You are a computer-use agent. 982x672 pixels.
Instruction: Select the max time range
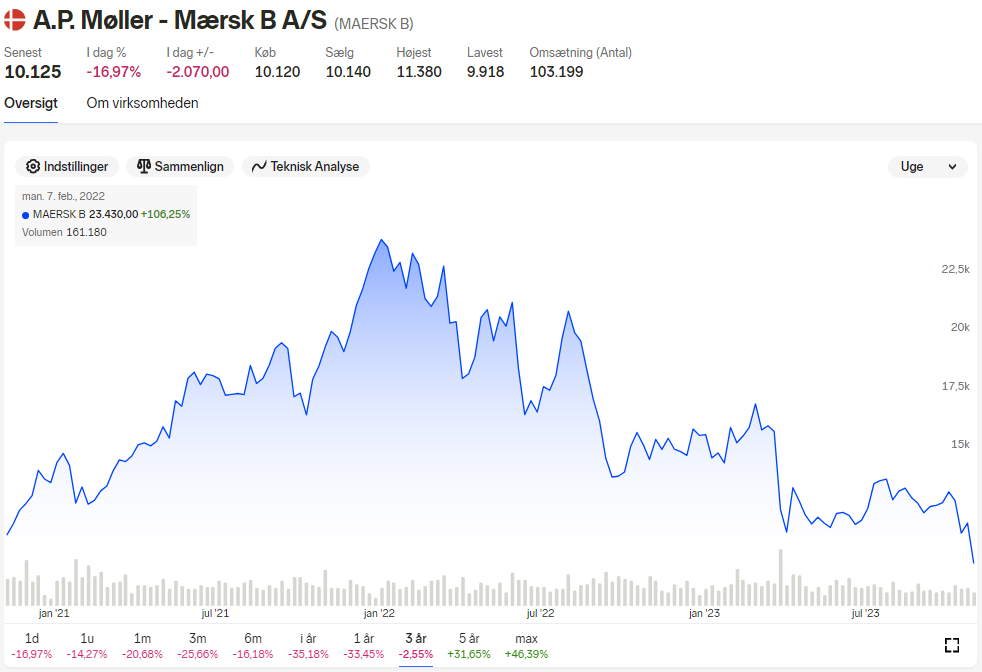(x=526, y=646)
